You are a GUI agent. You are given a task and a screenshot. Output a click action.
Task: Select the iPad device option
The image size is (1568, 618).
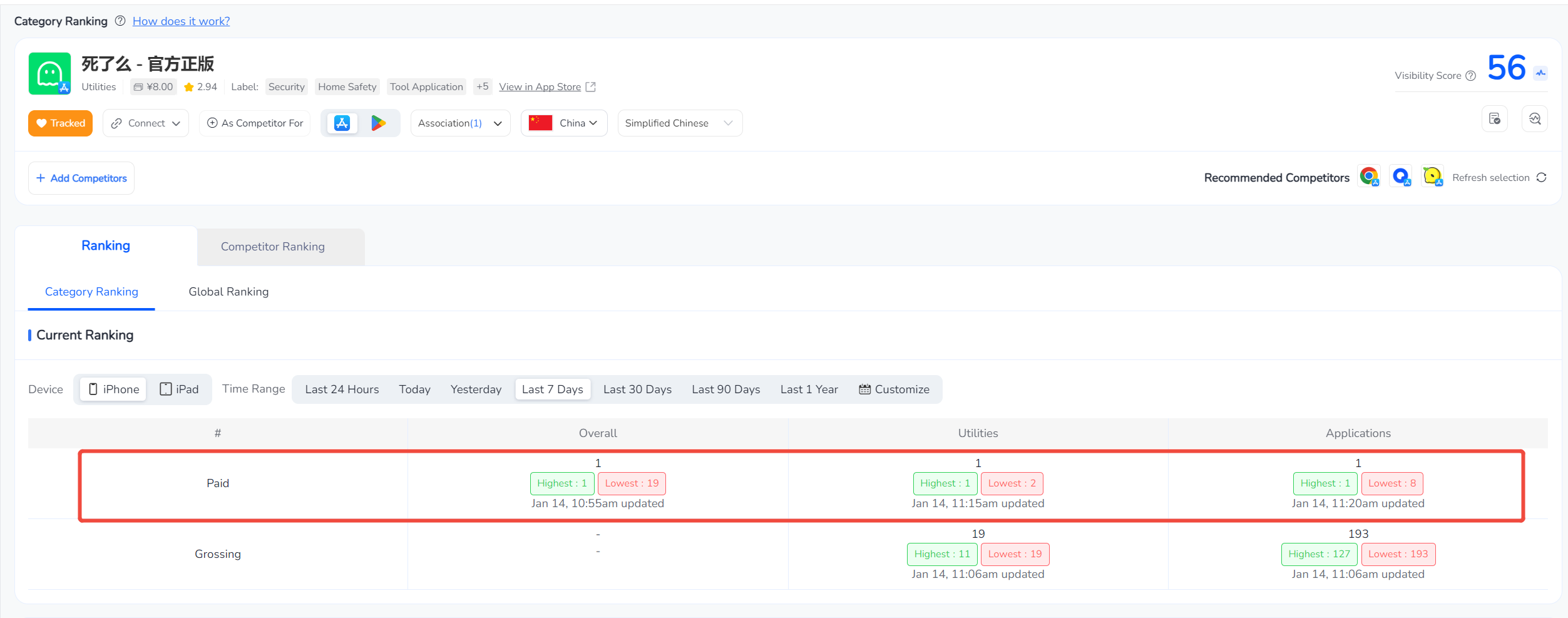click(x=179, y=389)
